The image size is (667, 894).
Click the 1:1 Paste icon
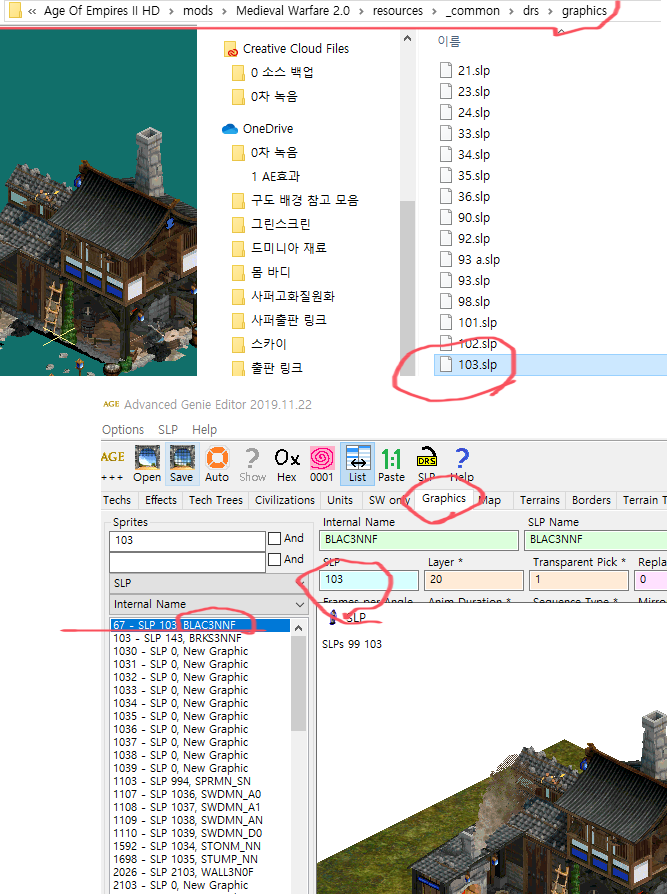pyautogui.click(x=391, y=464)
